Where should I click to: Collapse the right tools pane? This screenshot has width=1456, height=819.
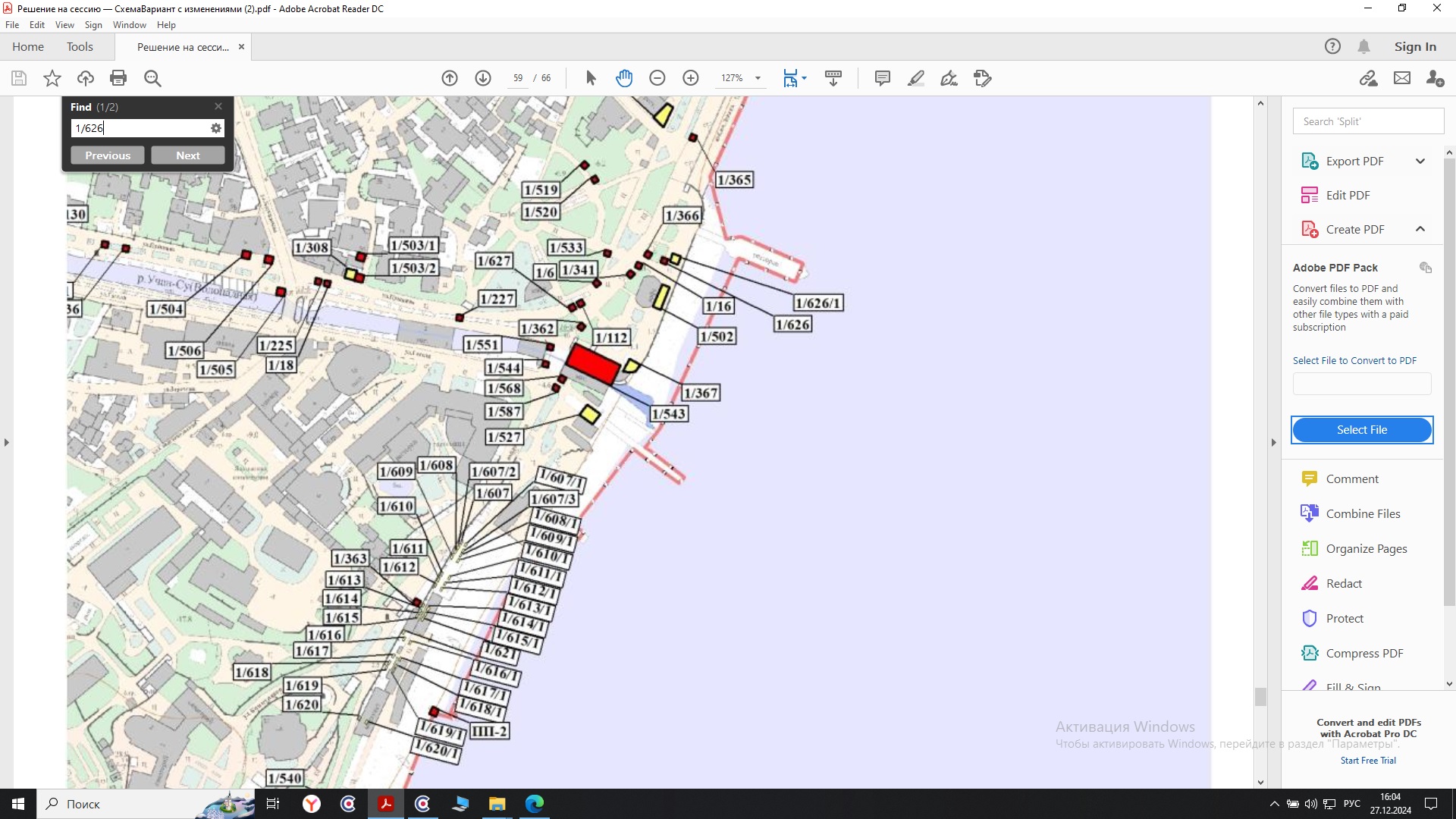pos(1274,442)
